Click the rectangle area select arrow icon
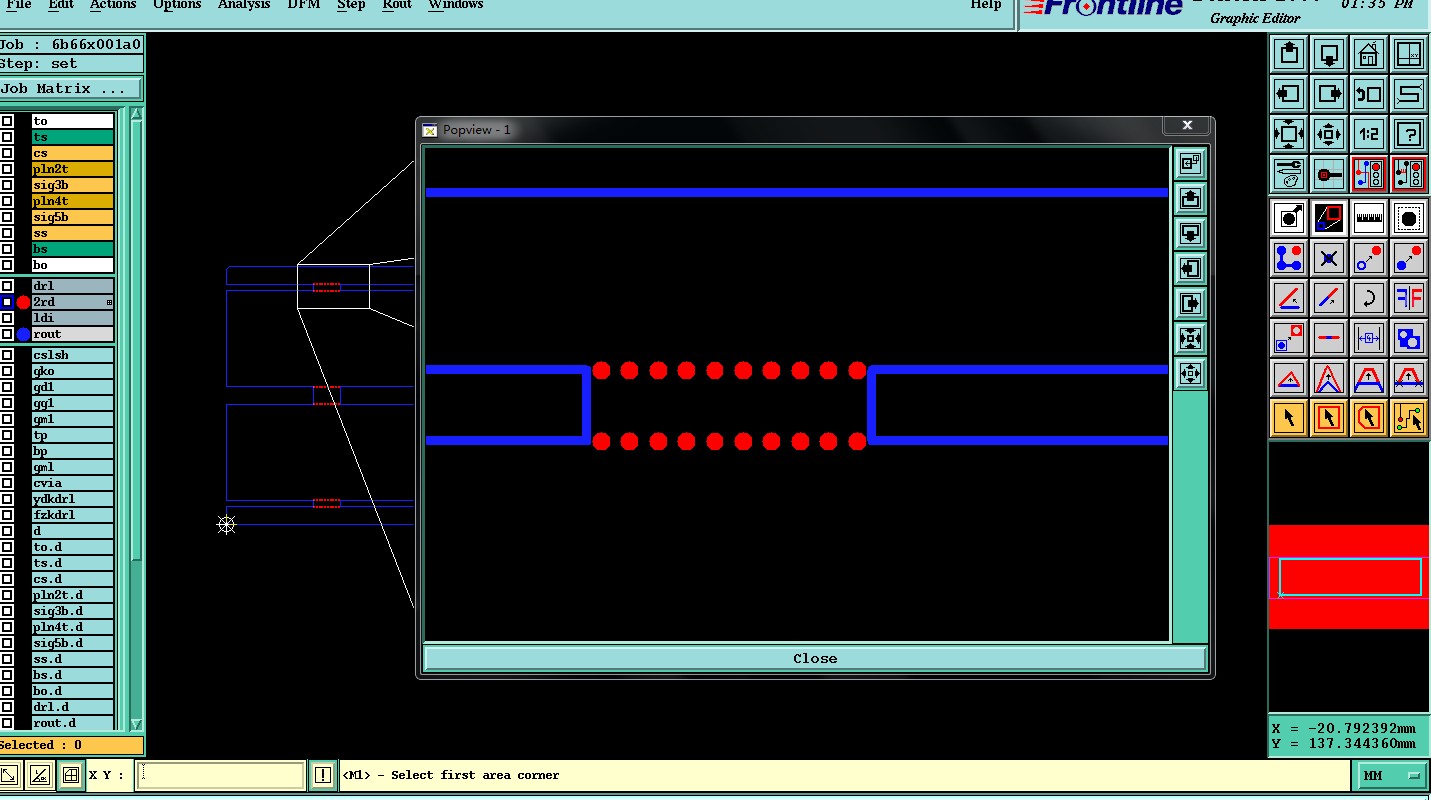Image resolution: width=1431 pixels, height=800 pixels. tap(1329, 418)
